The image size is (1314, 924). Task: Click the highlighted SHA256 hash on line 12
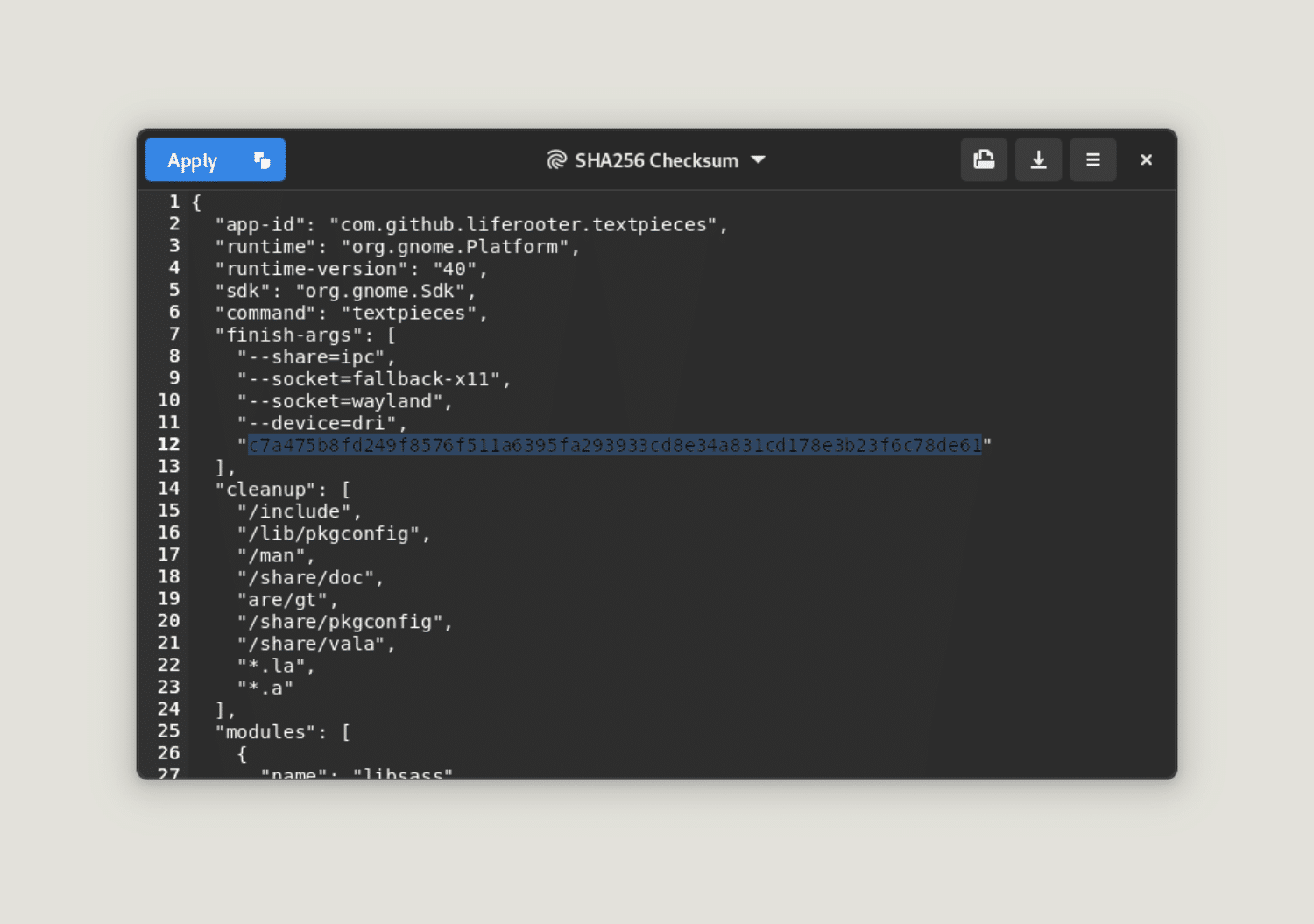pos(615,445)
